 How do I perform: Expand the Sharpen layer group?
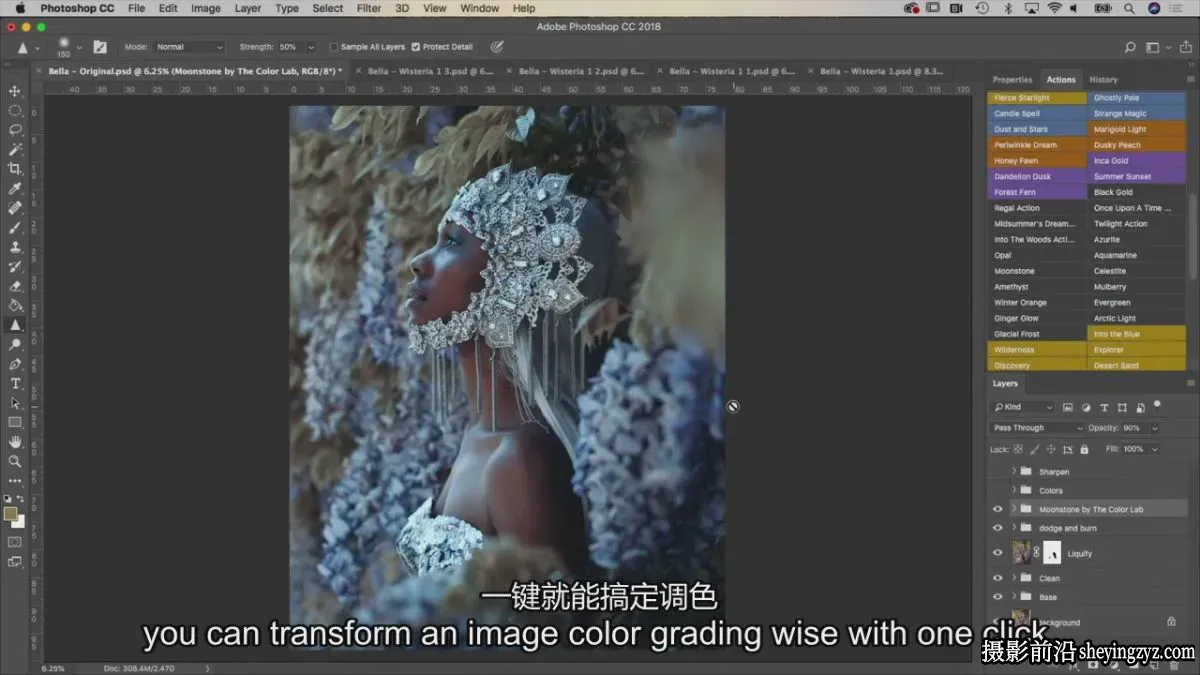click(1014, 471)
